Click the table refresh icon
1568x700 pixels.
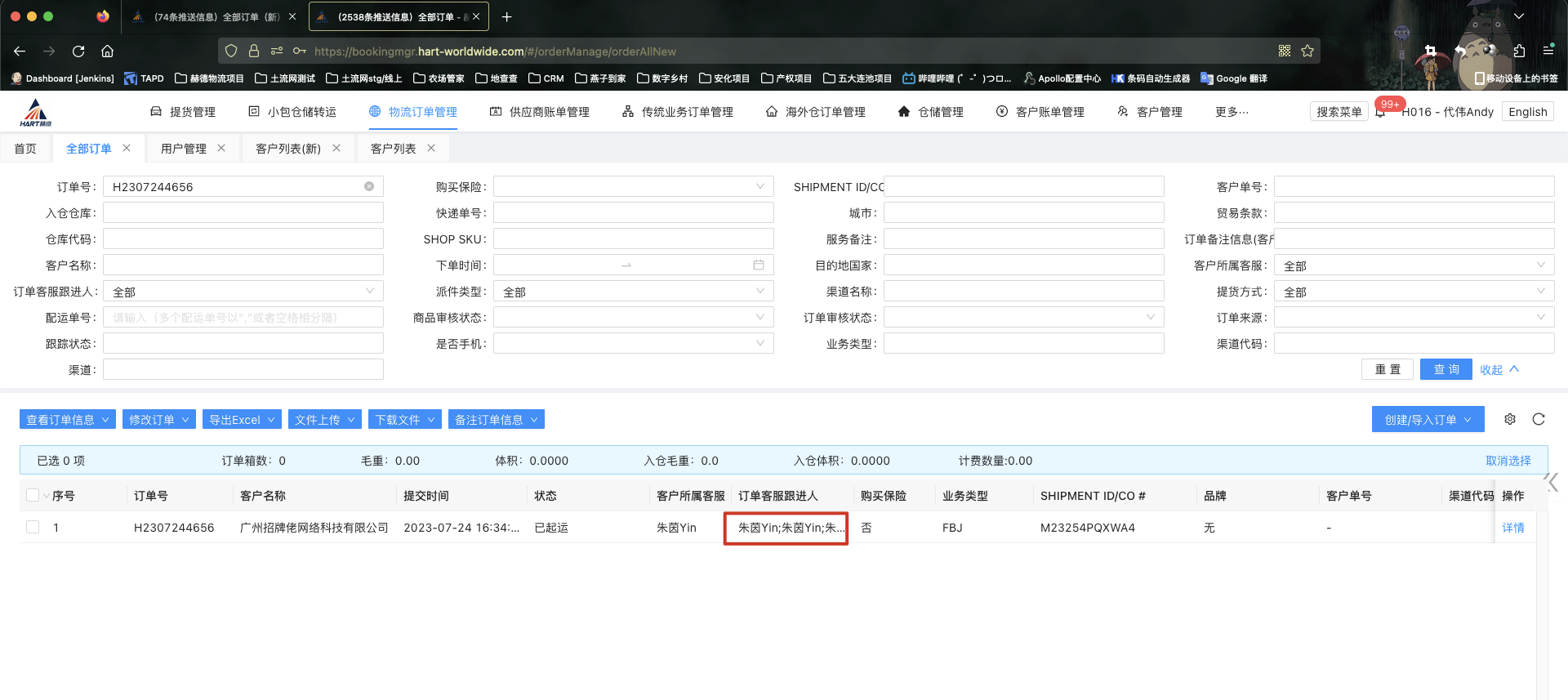coord(1539,419)
